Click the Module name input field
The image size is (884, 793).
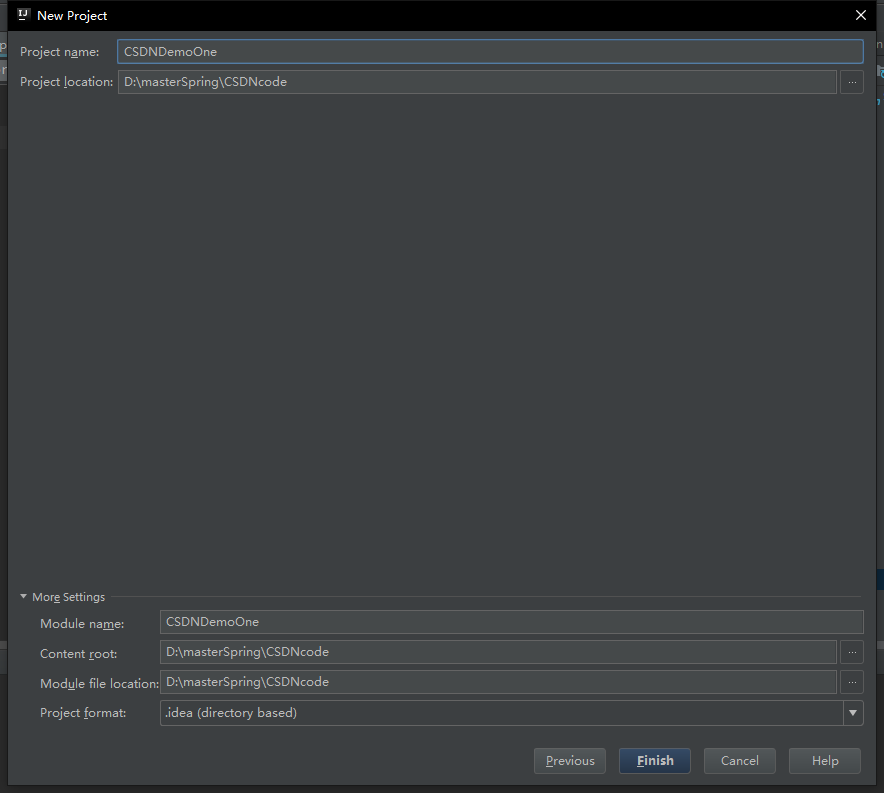coord(511,622)
